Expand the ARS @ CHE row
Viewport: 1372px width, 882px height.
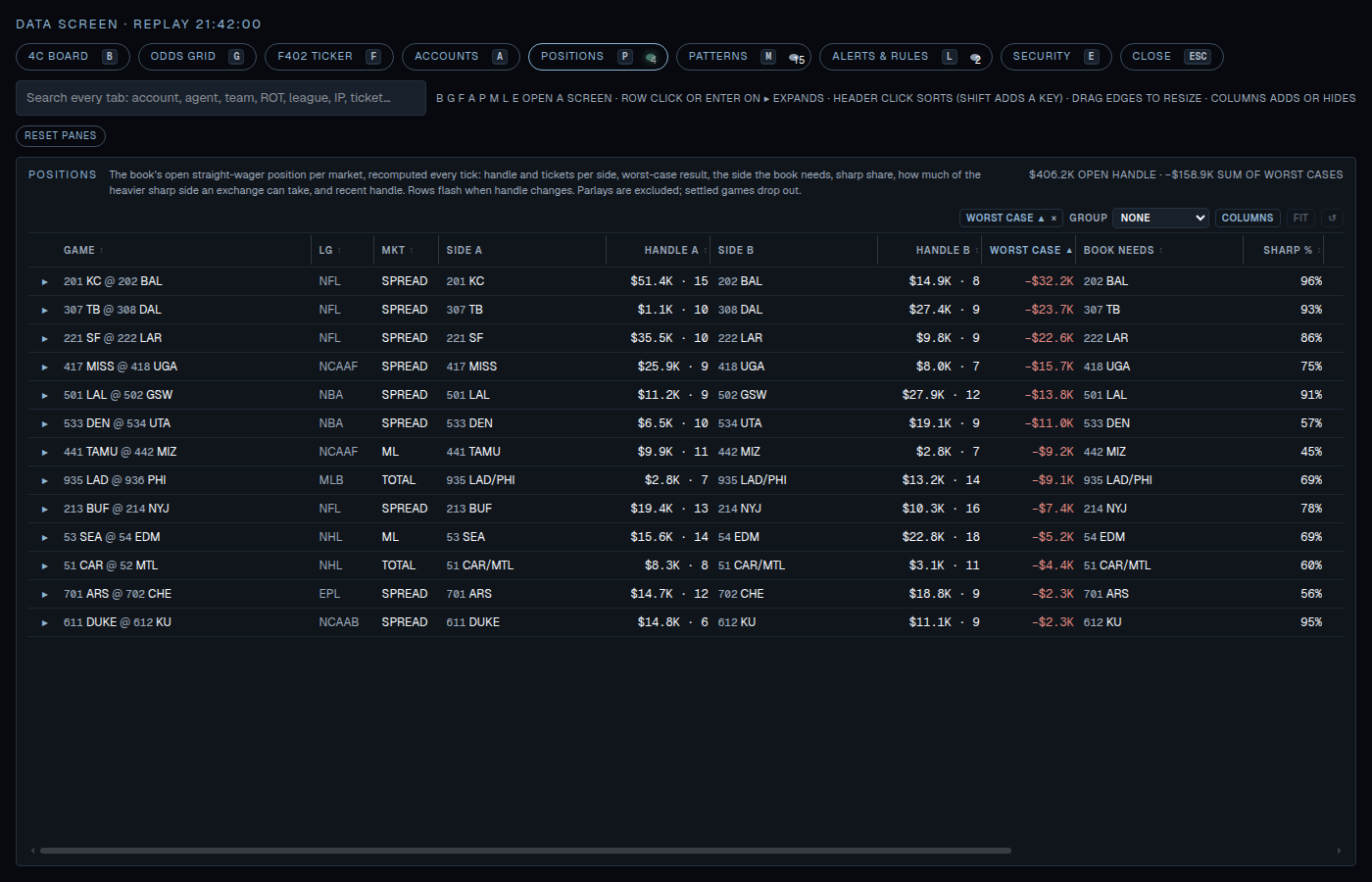pos(45,595)
